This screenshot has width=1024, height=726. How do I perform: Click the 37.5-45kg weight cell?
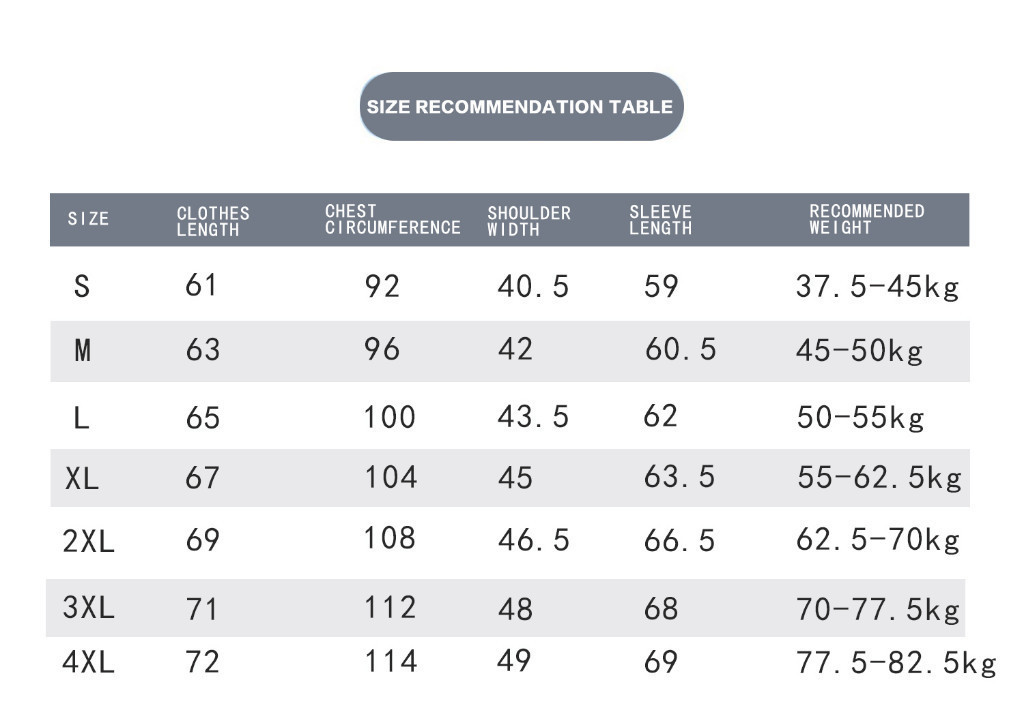point(877,287)
